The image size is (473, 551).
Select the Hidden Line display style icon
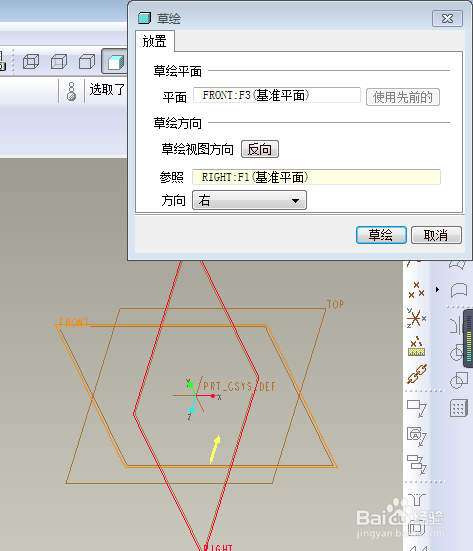point(59,62)
